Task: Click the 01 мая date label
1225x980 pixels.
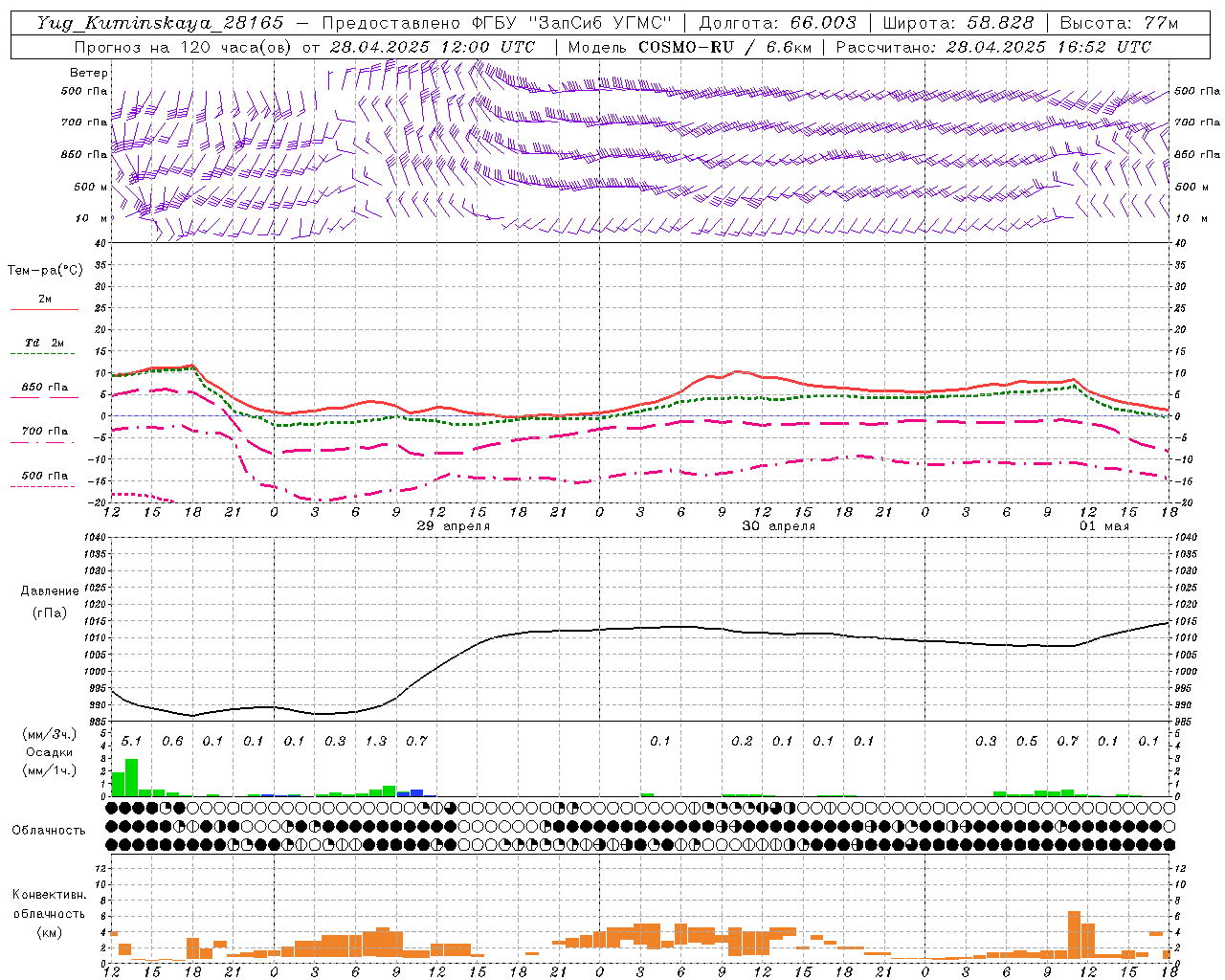Action: point(1104,526)
